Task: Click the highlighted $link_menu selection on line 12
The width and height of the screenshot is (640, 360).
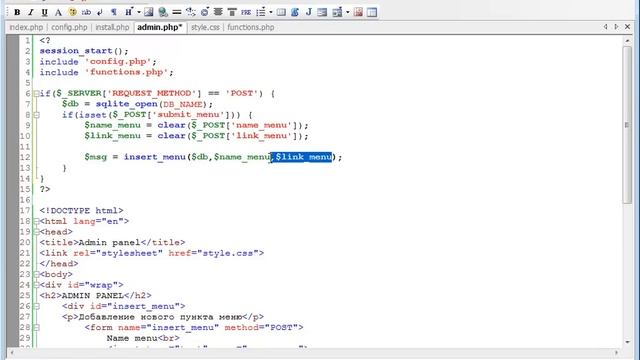Action: [x=302, y=157]
